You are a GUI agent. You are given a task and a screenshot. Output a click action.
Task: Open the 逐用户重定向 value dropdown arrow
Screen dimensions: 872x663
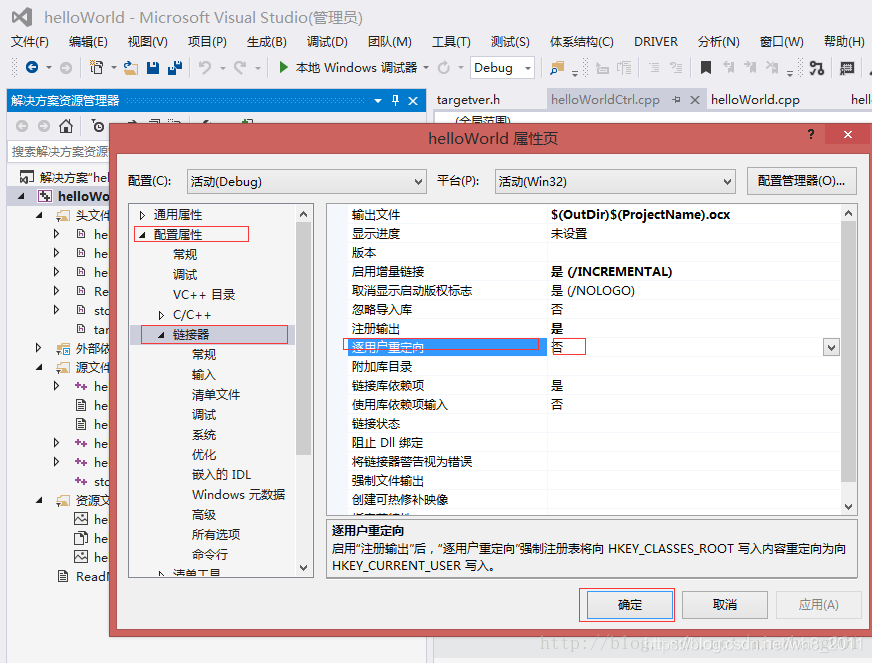click(831, 348)
